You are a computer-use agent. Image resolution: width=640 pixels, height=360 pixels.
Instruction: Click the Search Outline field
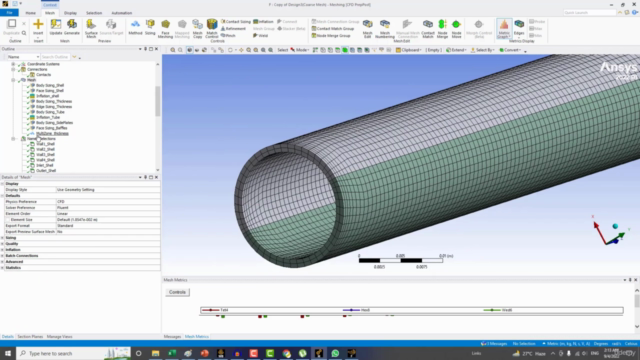tap(56, 57)
